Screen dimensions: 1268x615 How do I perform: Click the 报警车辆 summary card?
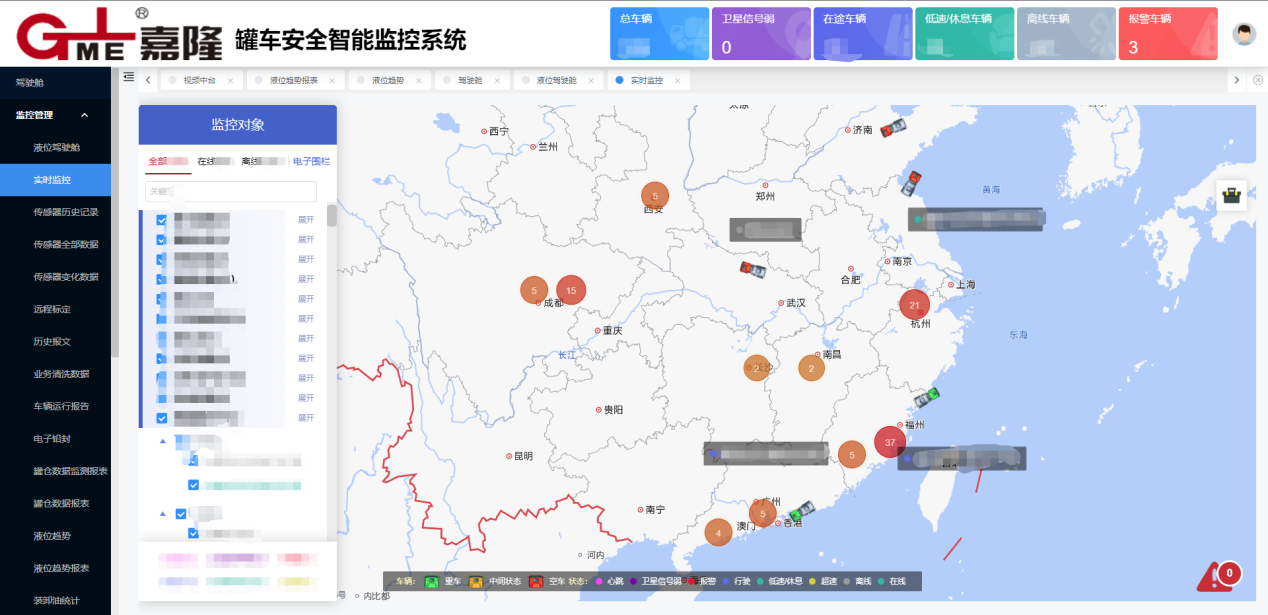1167,34
